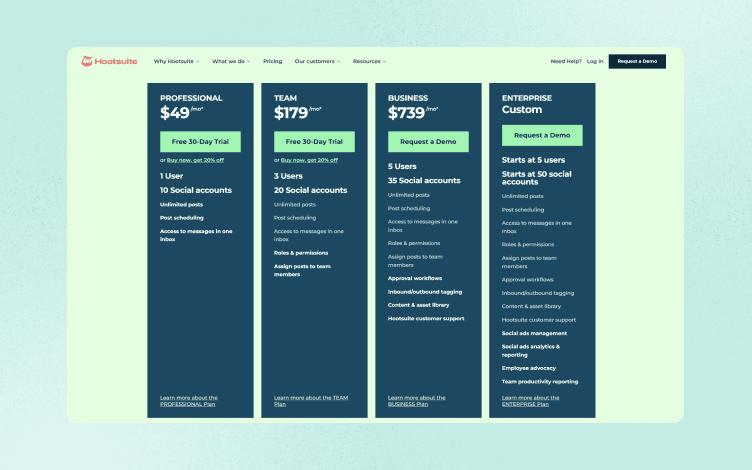
Task: Click the Need Help? link
Action: [x=566, y=61]
